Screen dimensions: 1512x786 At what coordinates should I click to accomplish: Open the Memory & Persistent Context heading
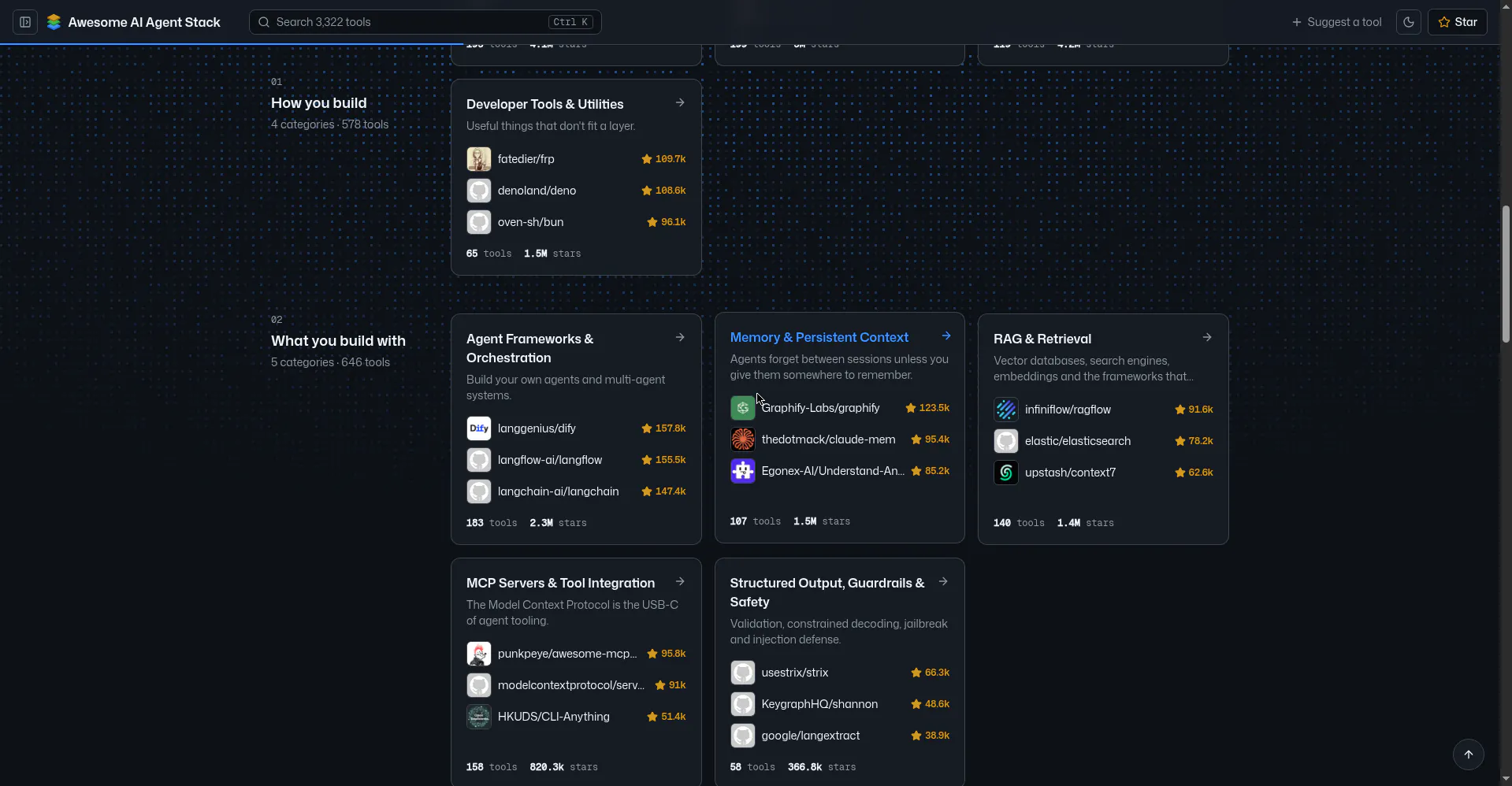point(819,337)
